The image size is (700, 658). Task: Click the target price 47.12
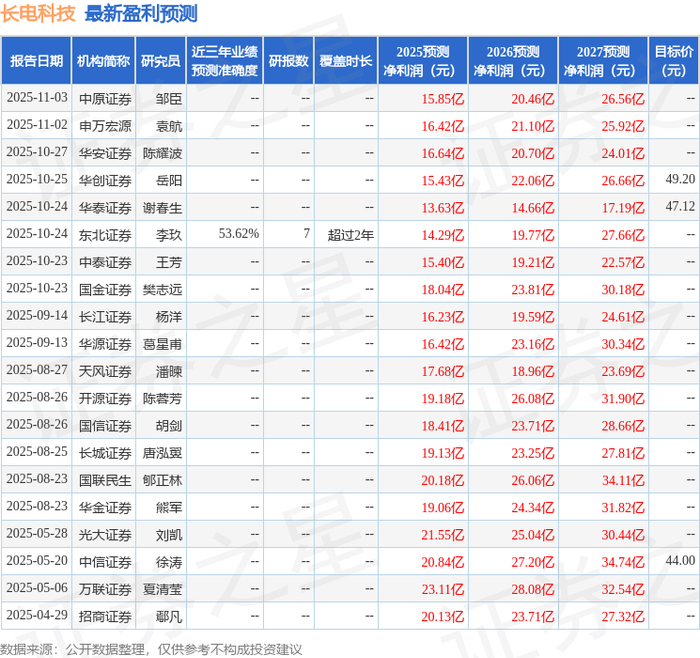click(x=680, y=206)
